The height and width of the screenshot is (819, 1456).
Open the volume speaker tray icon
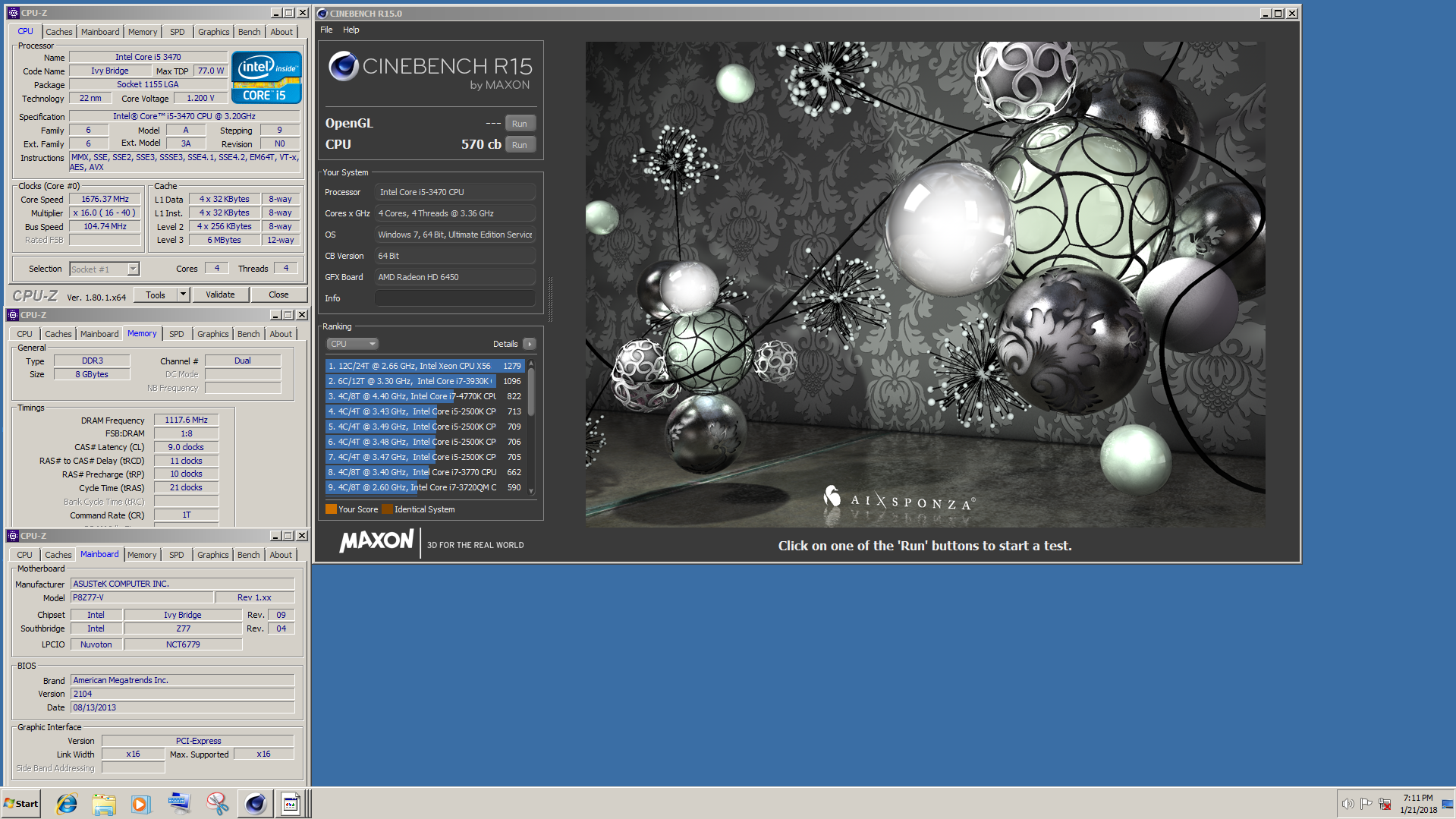coord(1348,803)
